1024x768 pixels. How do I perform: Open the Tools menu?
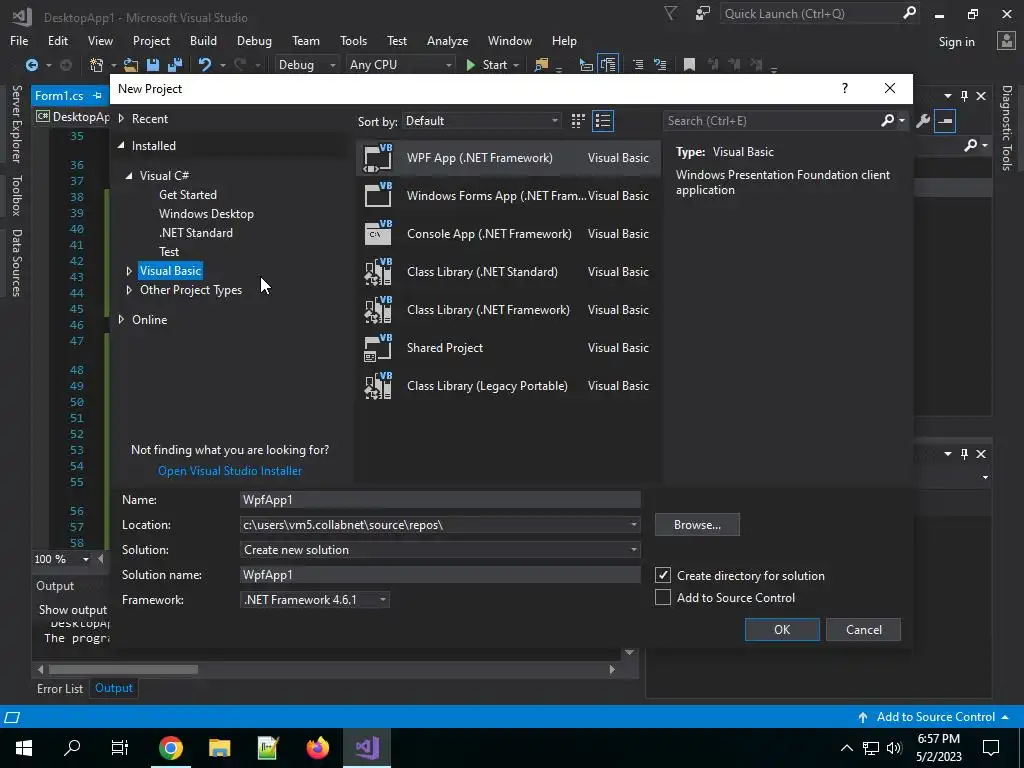(x=353, y=40)
